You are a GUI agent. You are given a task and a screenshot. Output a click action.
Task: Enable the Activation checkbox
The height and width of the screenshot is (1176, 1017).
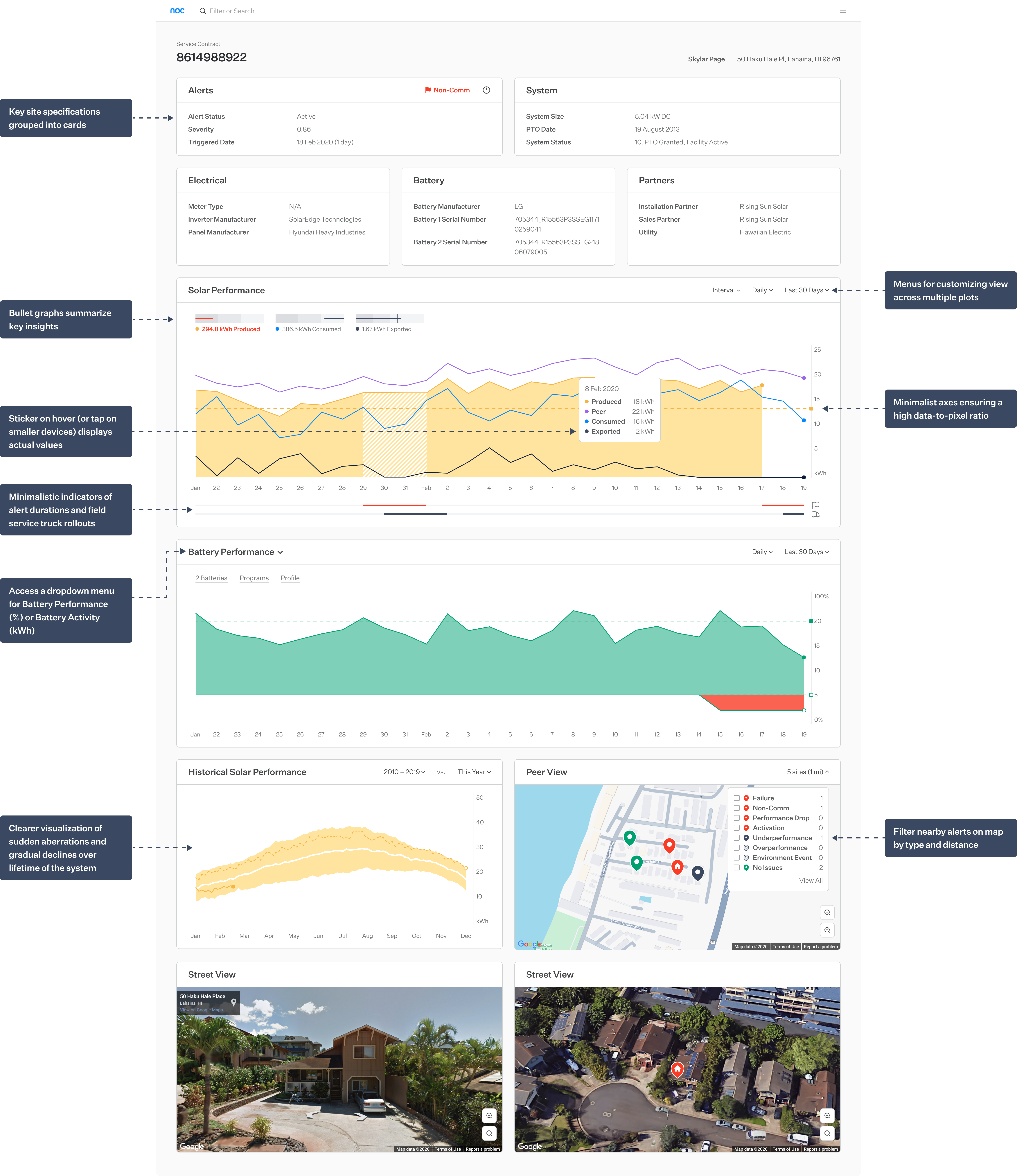[x=737, y=828]
